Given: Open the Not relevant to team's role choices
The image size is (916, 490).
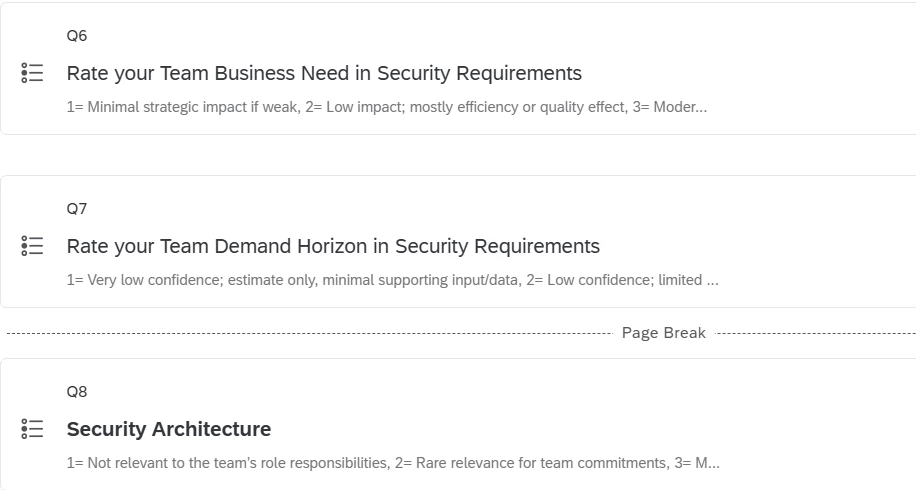Looking at the screenshot, I should (x=393, y=463).
